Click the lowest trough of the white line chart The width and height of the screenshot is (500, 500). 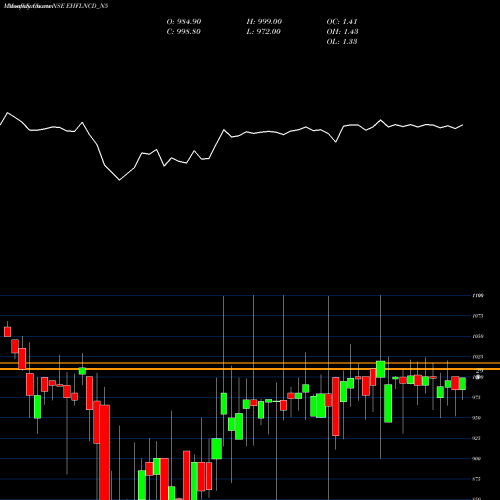[x=120, y=180]
